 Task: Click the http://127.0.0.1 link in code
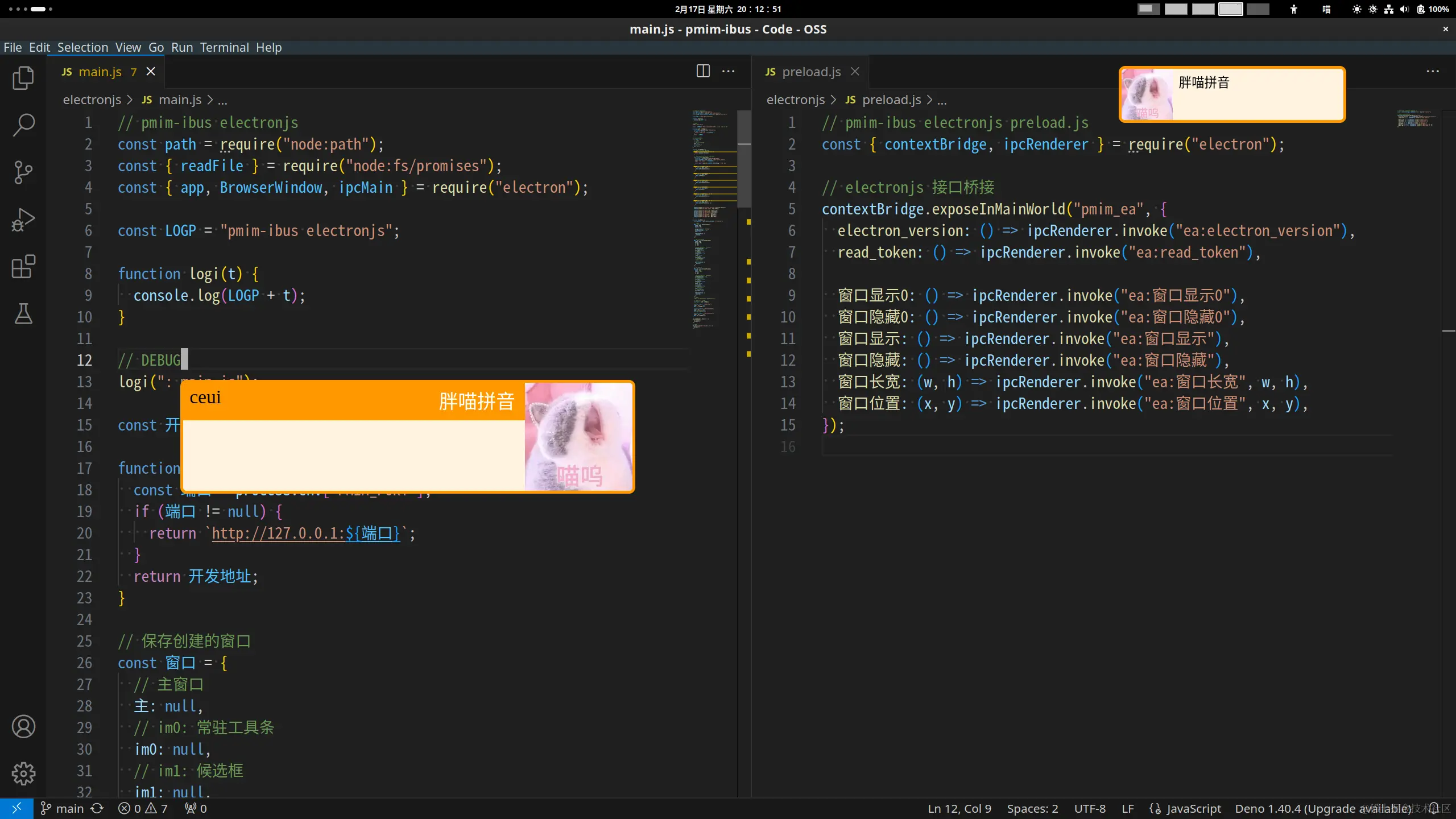278,533
